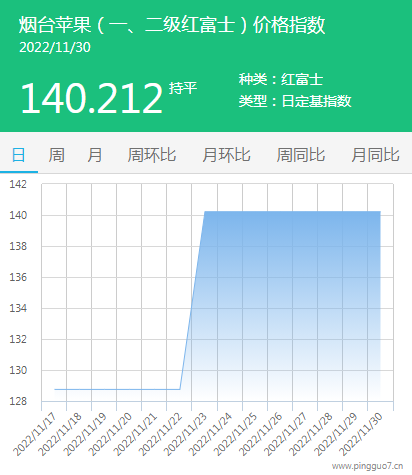The image size is (412, 475).
Task: Click the 140 y-axis label
Action: point(18,215)
